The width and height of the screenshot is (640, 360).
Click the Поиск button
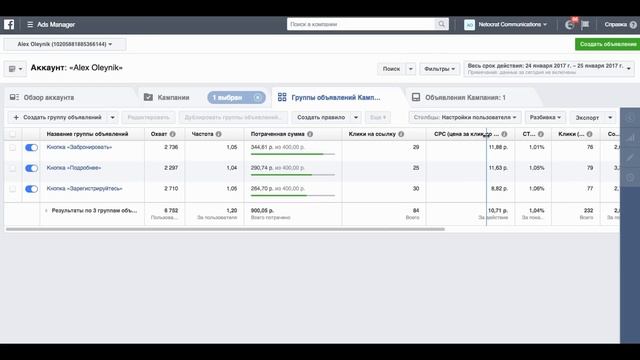tap(391, 69)
